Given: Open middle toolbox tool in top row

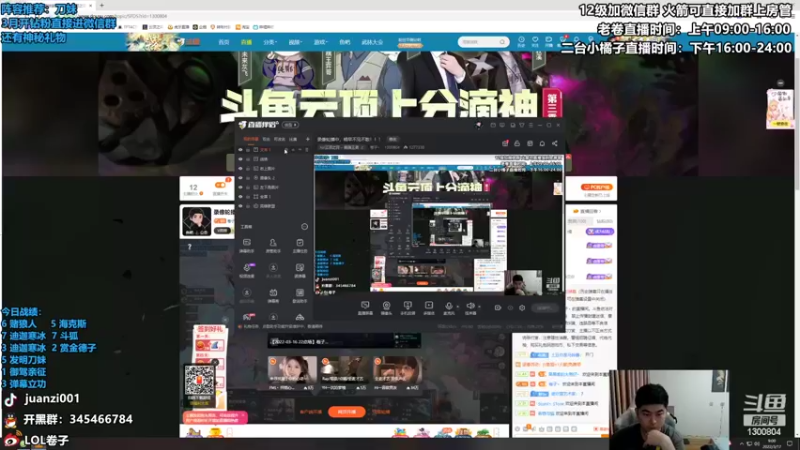Looking at the screenshot, I should coord(273,245).
